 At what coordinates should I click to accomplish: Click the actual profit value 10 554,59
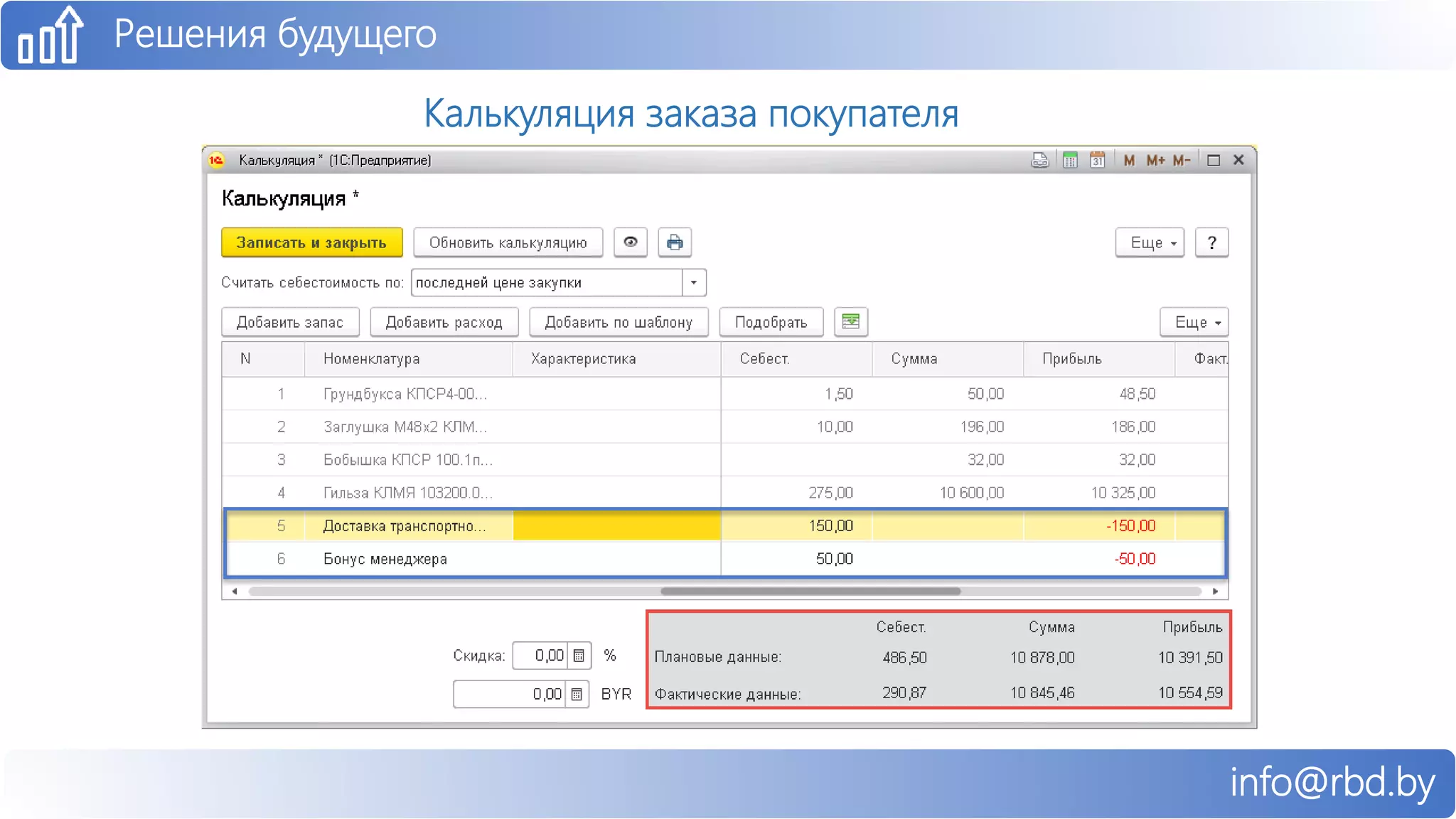pos(1190,692)
